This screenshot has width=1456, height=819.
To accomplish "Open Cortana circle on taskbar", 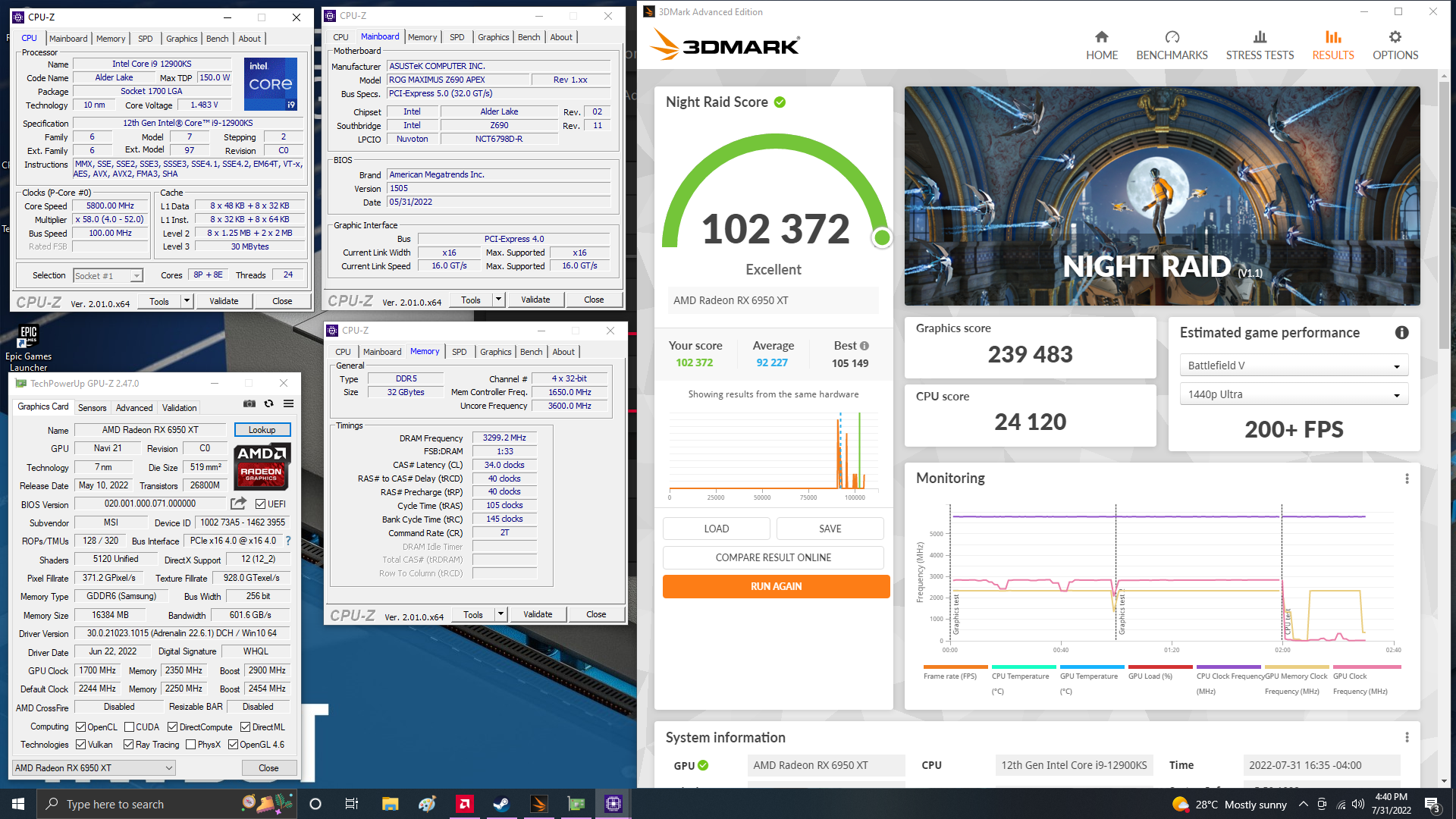I will click(315, 804).
